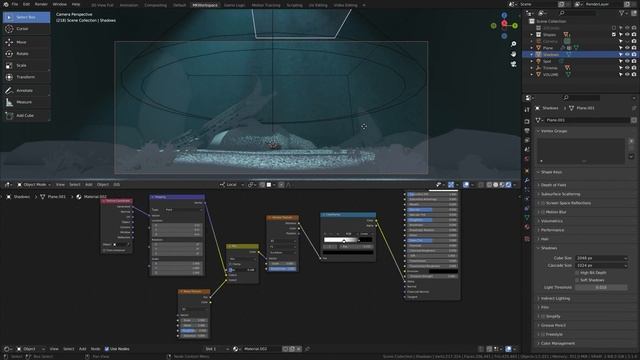Choose the Move tool
Image resolution: width=640 pixels, height=360 pixels.
pyautogui.click(x=27, y=42)
